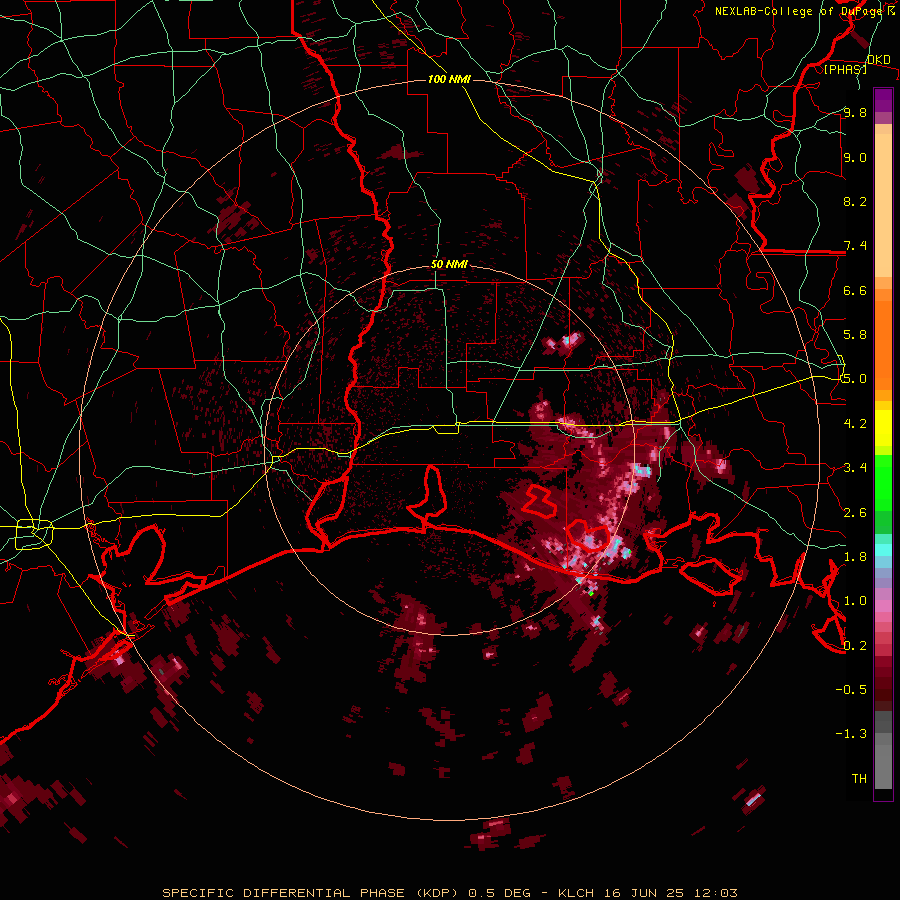Click the 100 NMI range ring label

pos(449,79)
